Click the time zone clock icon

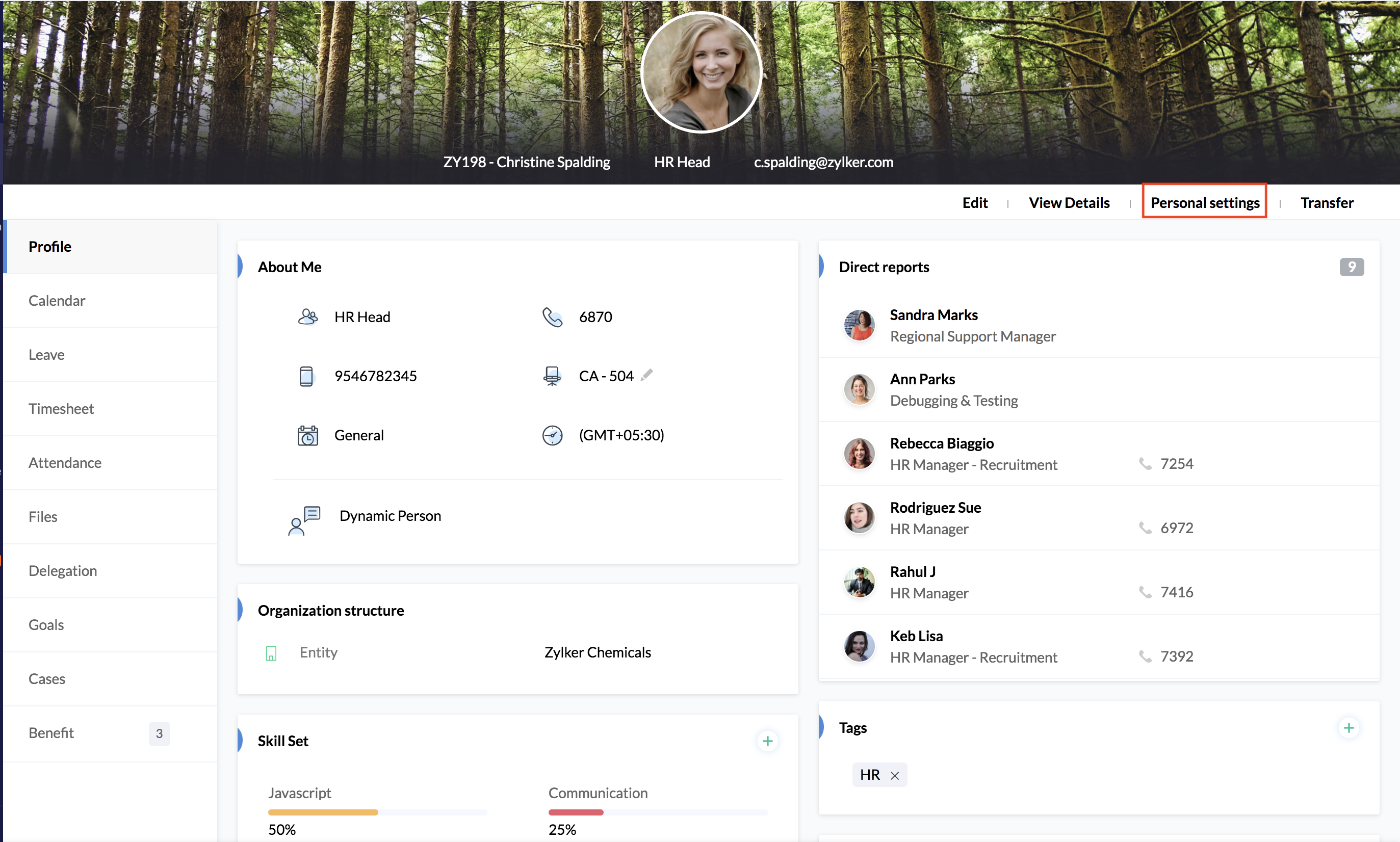tap(552, 435)
